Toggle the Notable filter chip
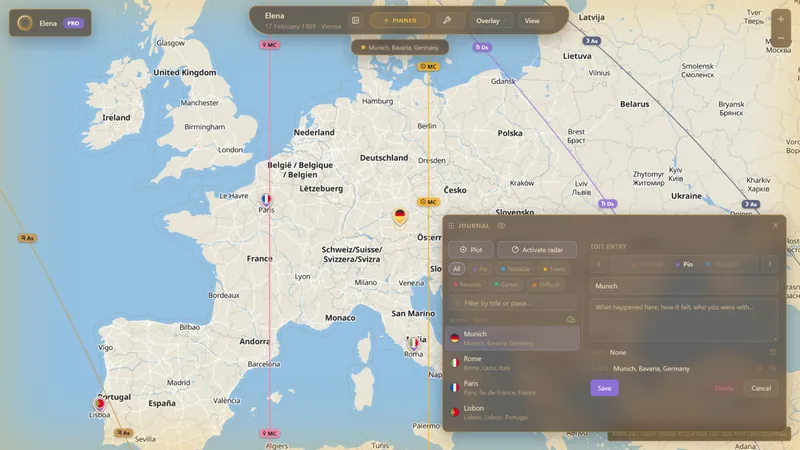Viewport: 800px width, 450px height. coord(515,269)
